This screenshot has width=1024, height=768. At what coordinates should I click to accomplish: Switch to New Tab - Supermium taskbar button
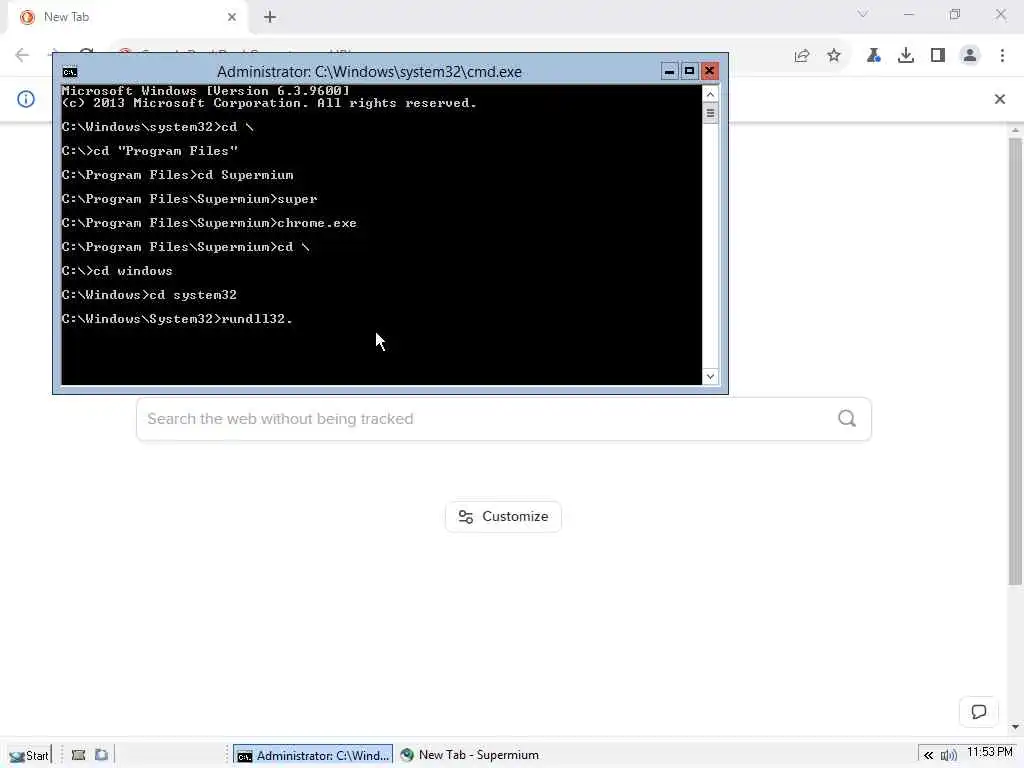point(470,755)
